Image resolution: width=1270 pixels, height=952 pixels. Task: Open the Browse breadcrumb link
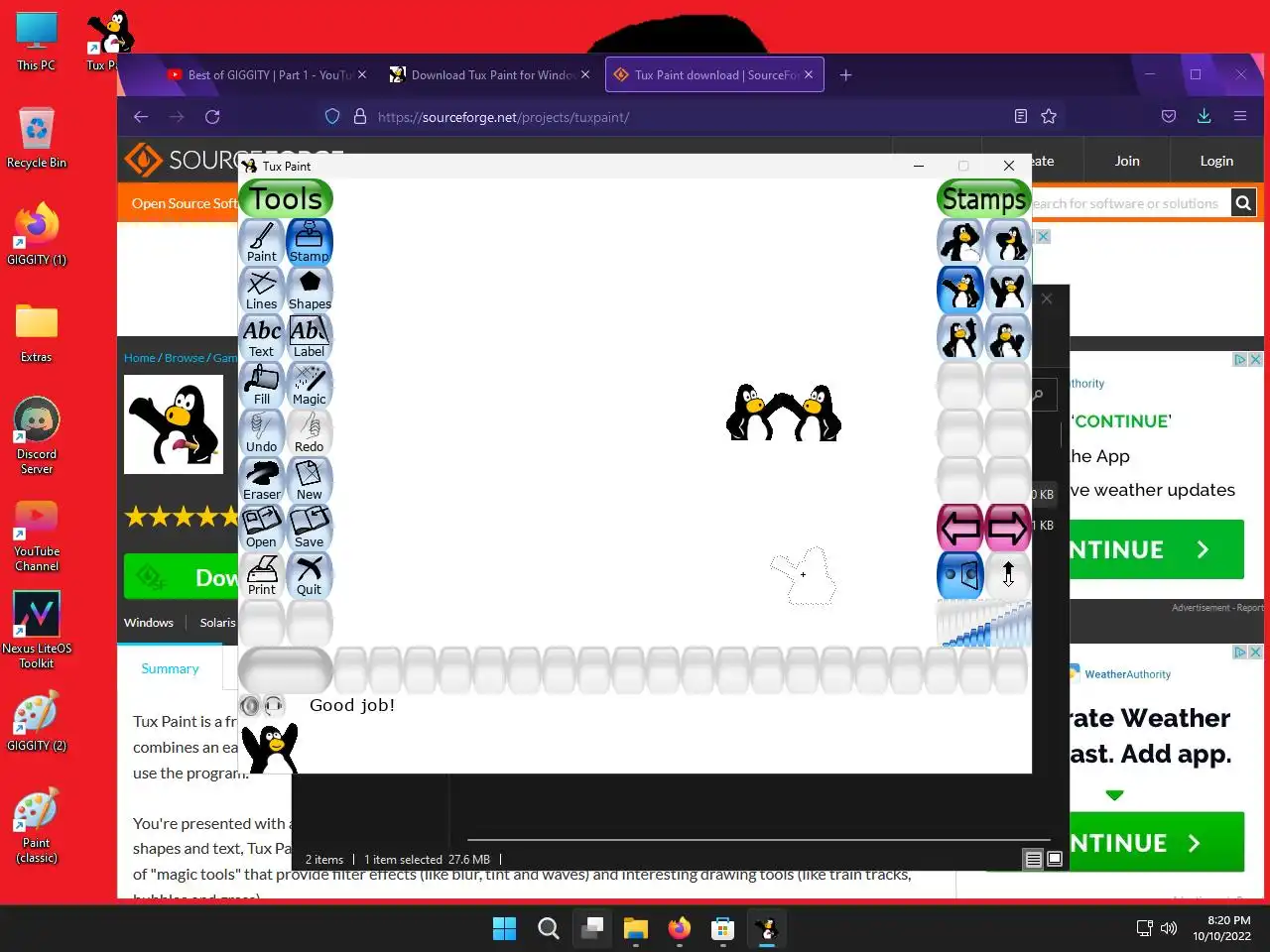click(185, 358)
